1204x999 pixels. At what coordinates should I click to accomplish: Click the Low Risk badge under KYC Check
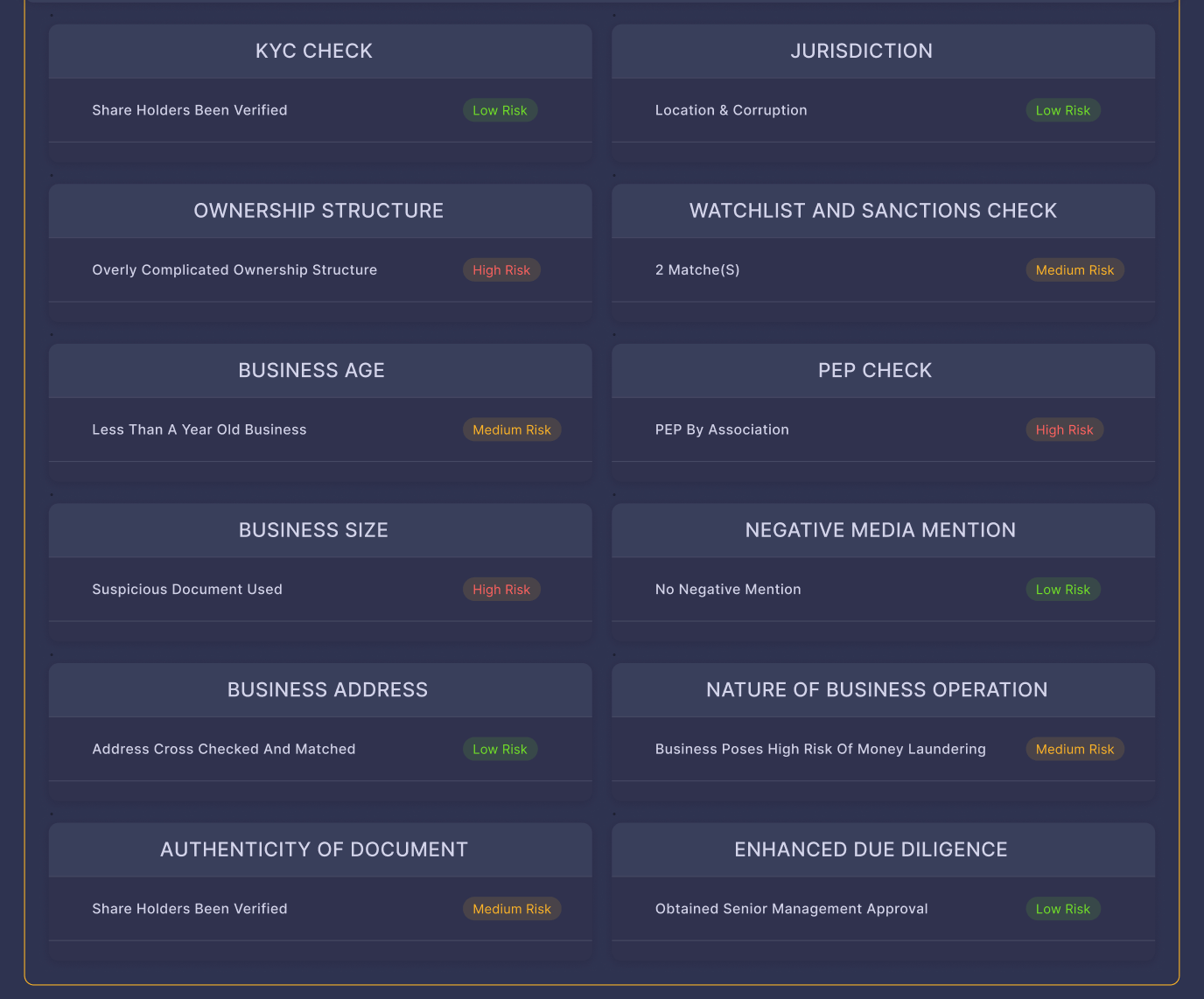pyautogui.click(x=500, y=110)
